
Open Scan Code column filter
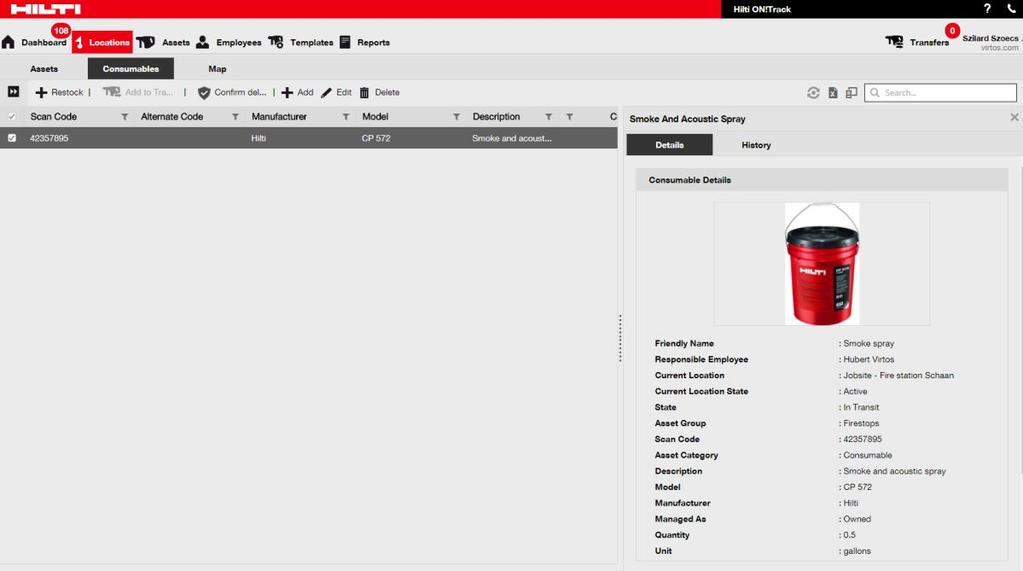tap(125, 117)
